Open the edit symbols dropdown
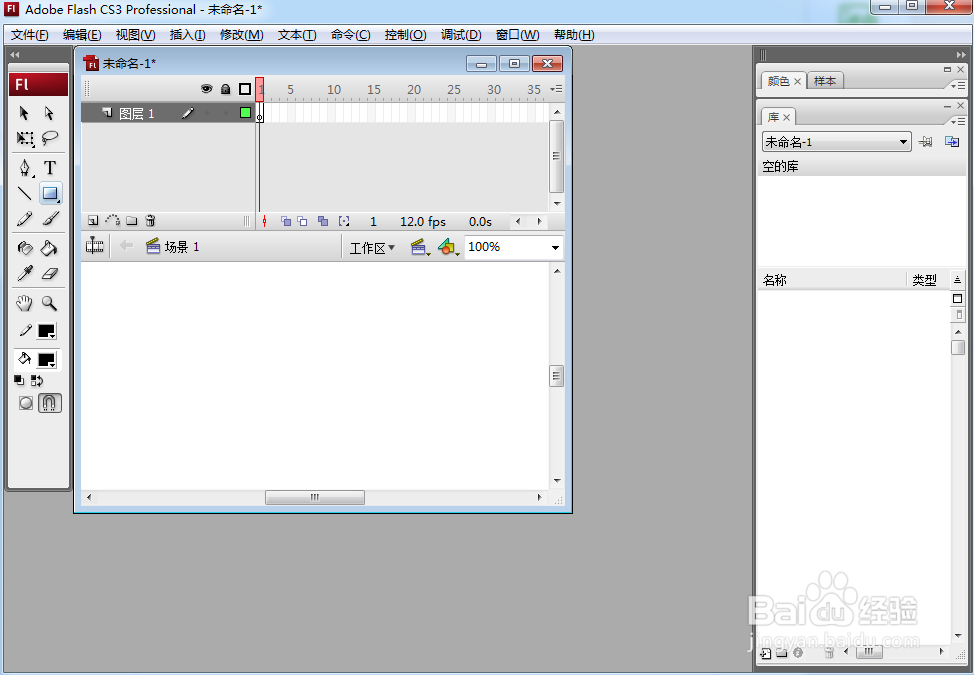 [448, 248]
